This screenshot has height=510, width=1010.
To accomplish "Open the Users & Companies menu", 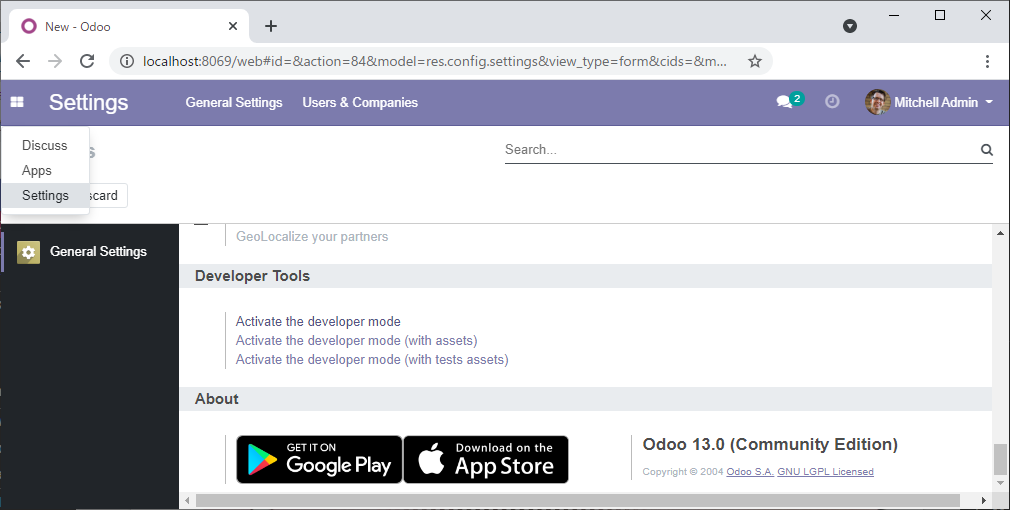I will (360, 102).
